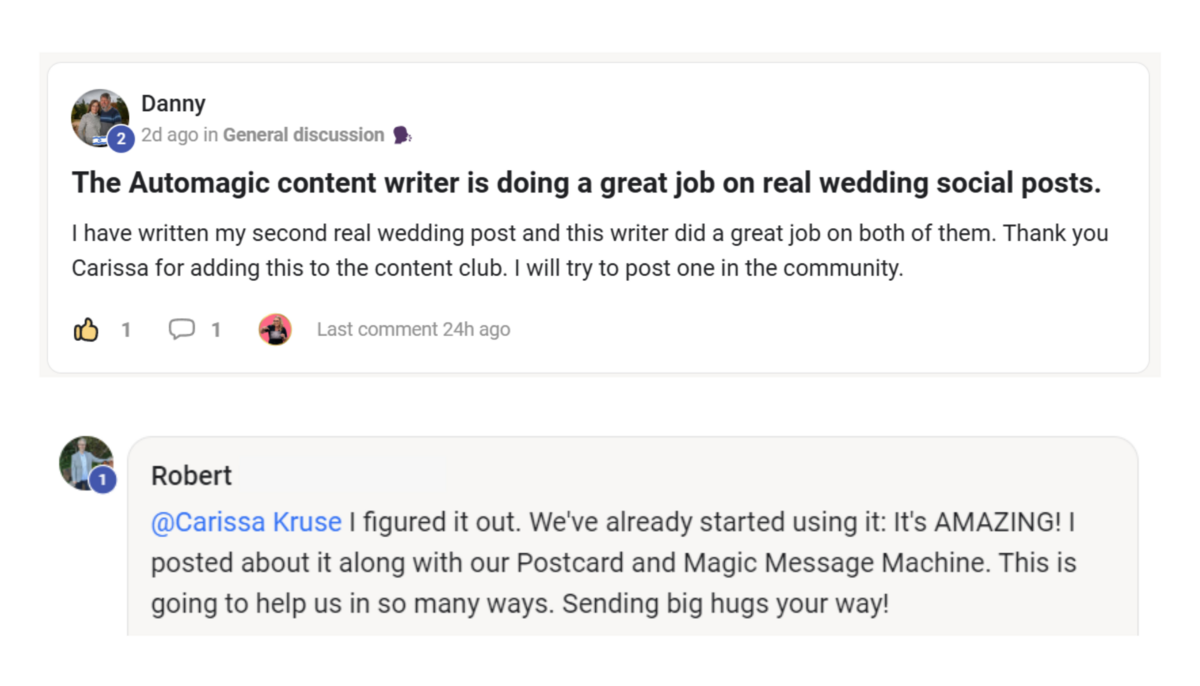Click the post body text starting 'I have written'
This screenshot has height=686, width=1200.
point(590,250)
